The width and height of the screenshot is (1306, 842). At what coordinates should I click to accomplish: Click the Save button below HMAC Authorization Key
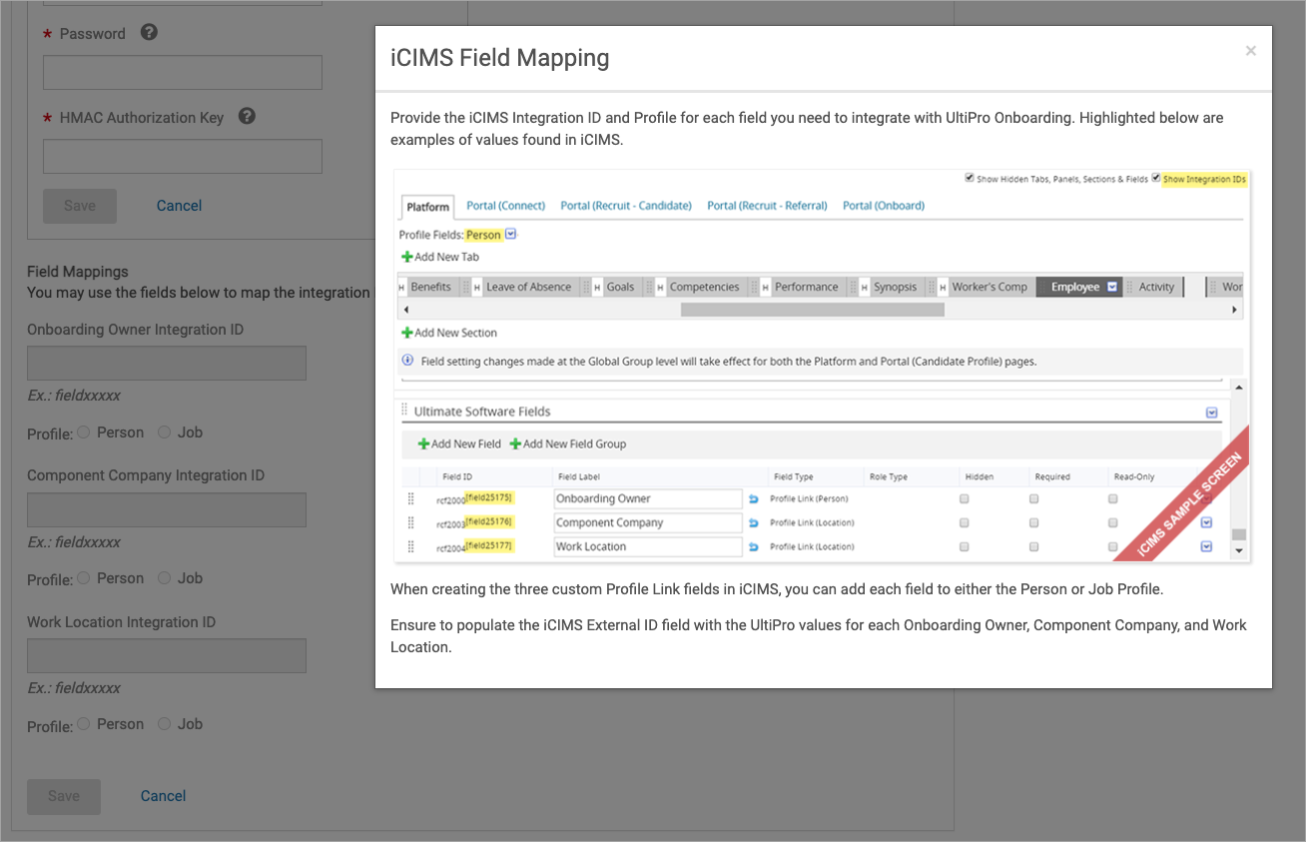pyautogui.click(x=80, y=206)
